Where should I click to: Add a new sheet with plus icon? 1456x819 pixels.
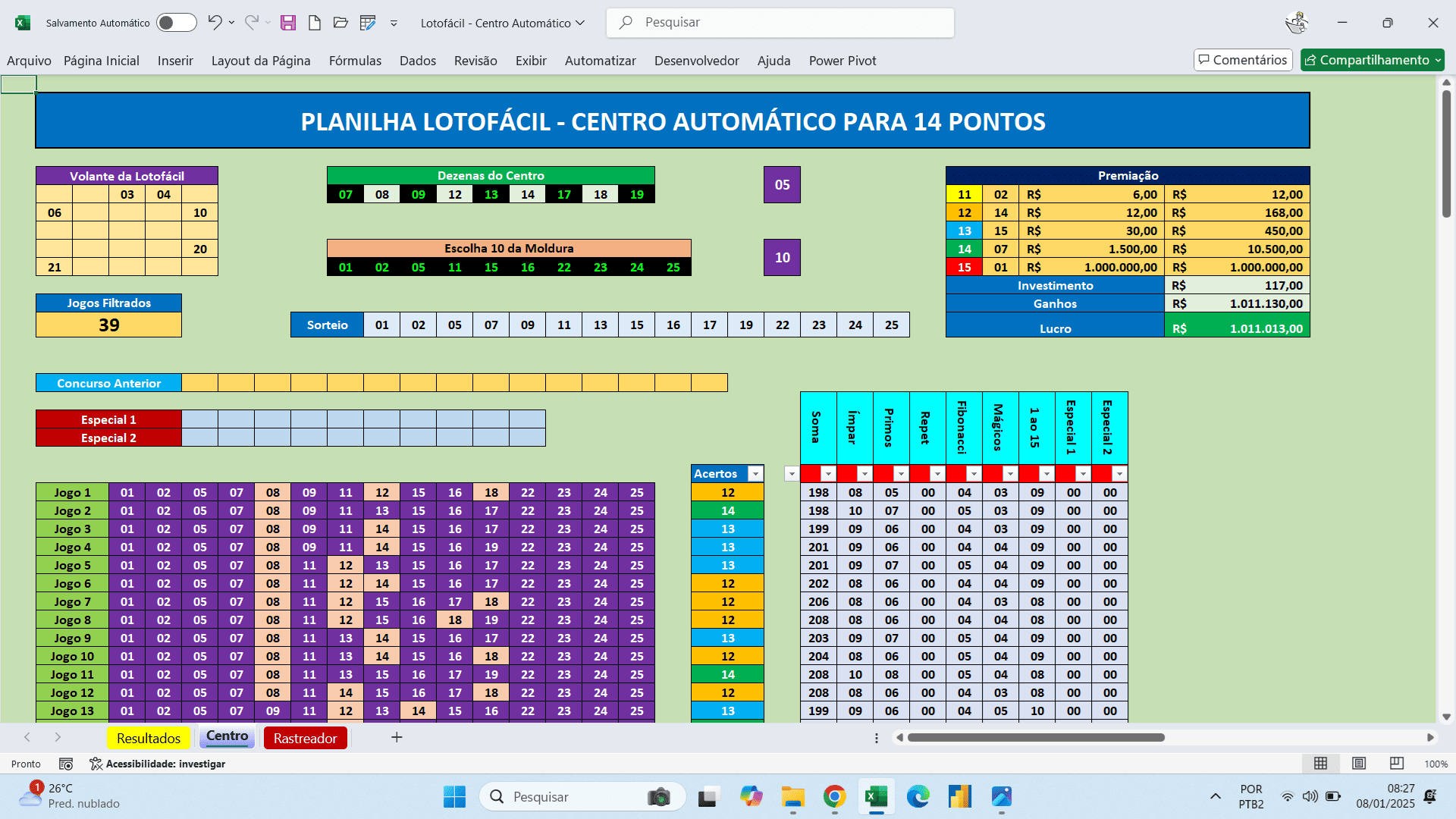[x=397, y=737]
